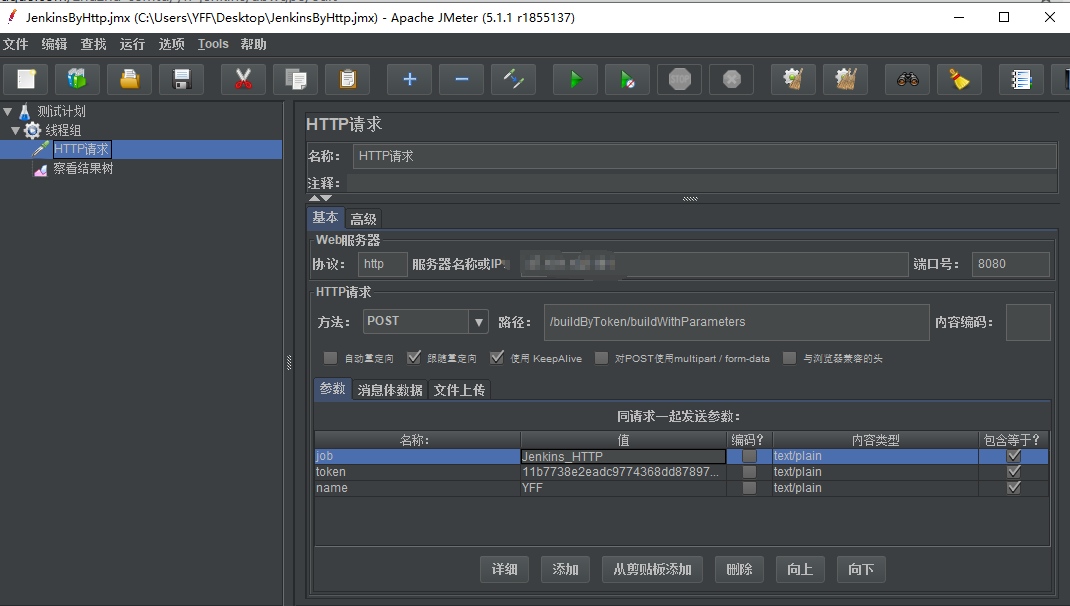This screenshot has height=606, width=1070.
Task: Enable multipart/form-data for POST checkbox
Action: (601, 358)
